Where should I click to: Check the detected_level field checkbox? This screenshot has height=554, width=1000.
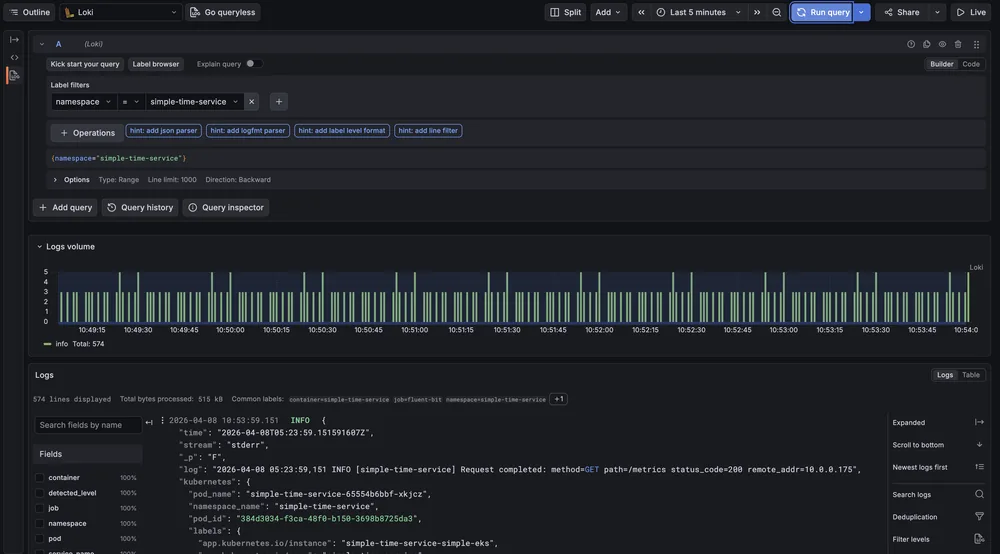click(x=40, y=493)
